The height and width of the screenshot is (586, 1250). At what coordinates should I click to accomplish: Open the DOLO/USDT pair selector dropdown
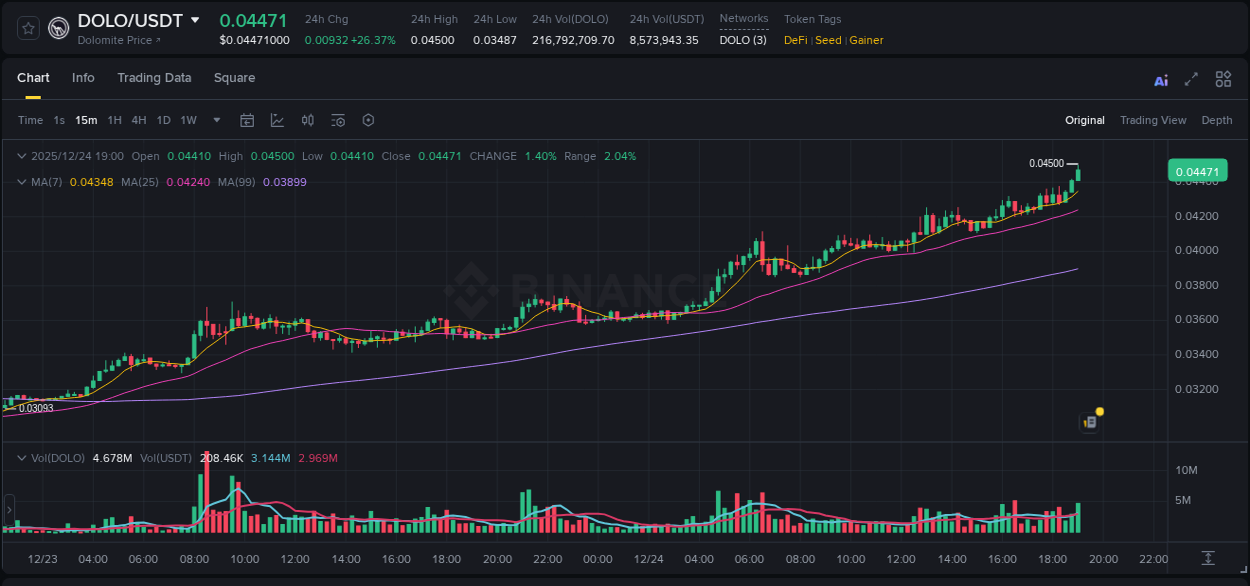196,20
